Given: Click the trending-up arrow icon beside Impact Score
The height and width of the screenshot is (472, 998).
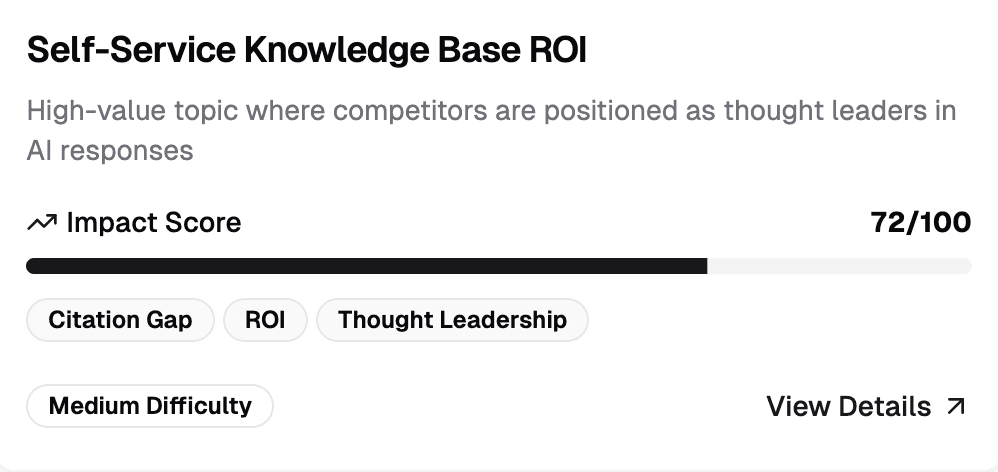Looking at the screenshot, I should pos(42,223).
